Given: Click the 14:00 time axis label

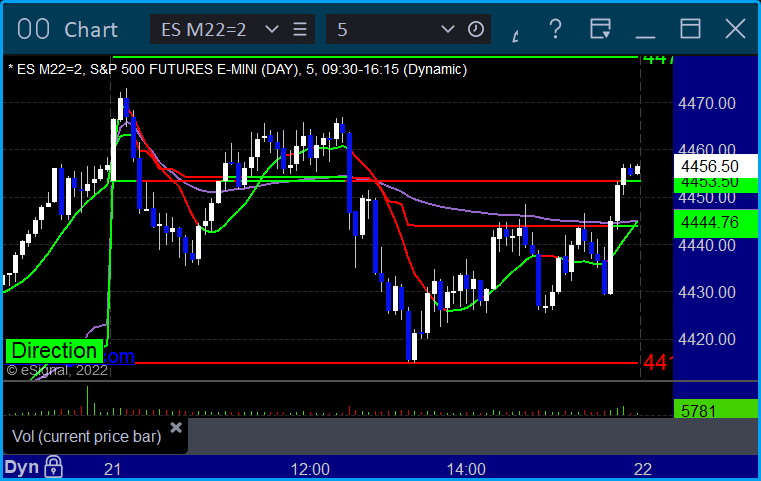Looking at the screenshot, I should [x=466, y=469].
